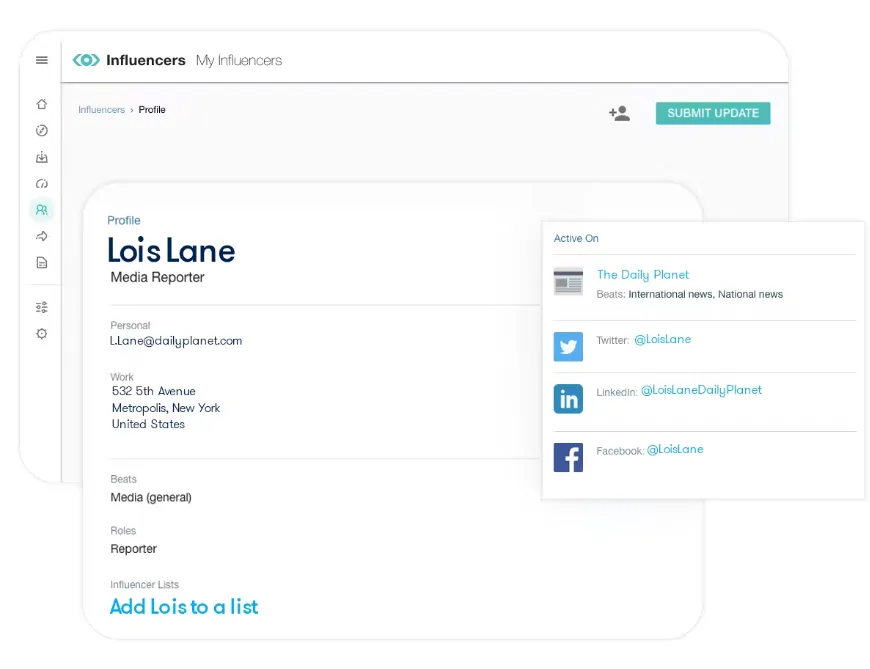The image size is (870, 669).
Task: Open the Influencers breadcrumb link
Action: coord(102,110)
